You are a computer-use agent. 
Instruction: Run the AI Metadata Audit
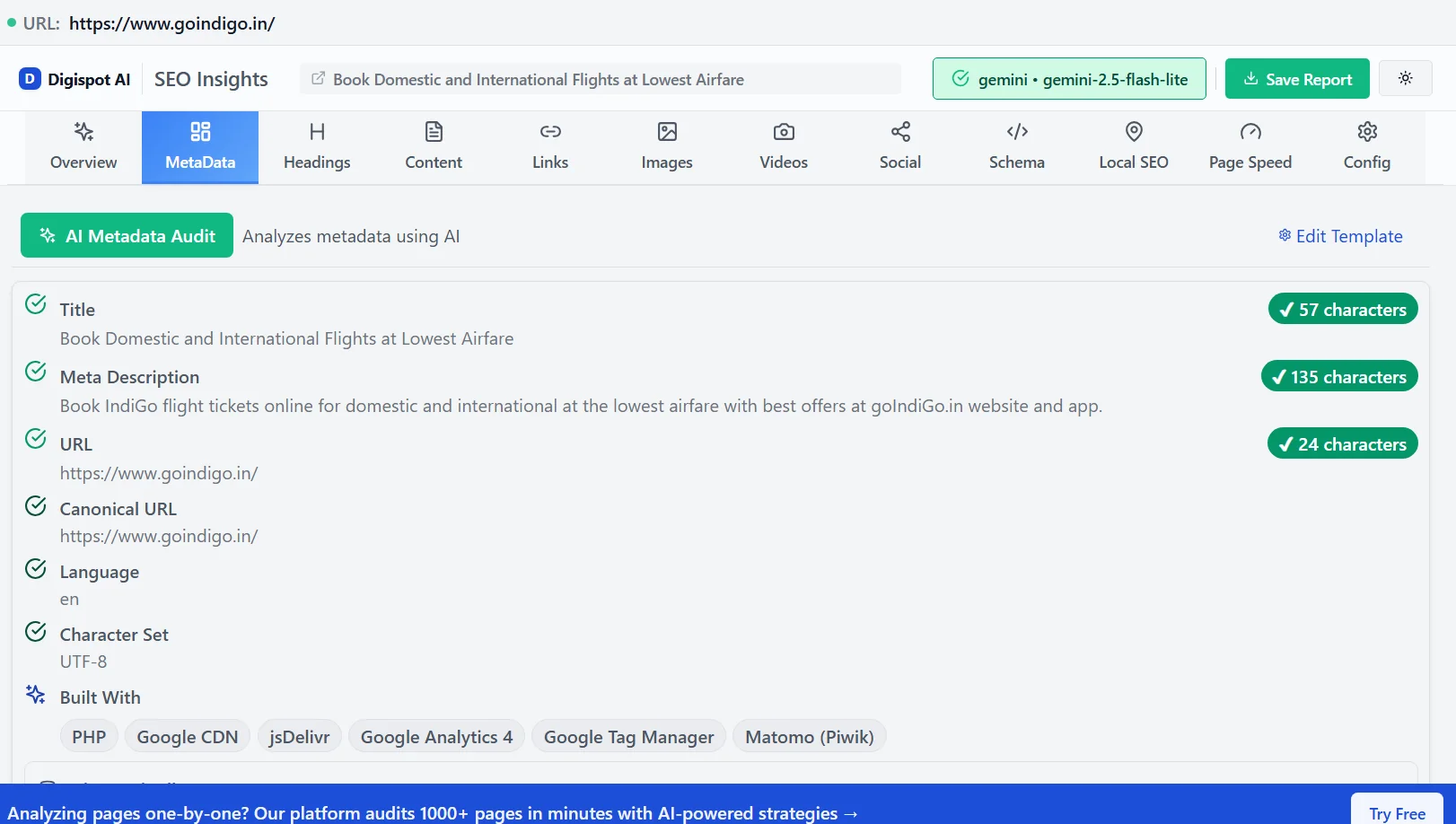click(x=127, y=235)
